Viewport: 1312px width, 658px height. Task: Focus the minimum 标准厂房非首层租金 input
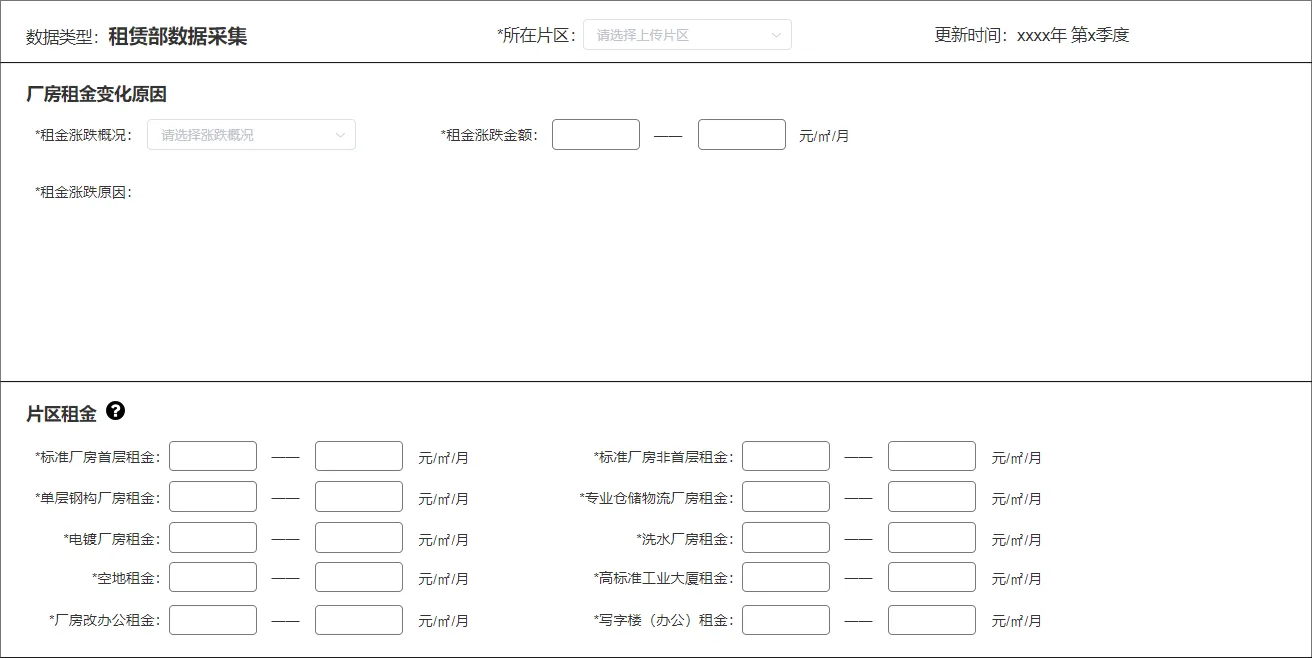pos(786,456)
